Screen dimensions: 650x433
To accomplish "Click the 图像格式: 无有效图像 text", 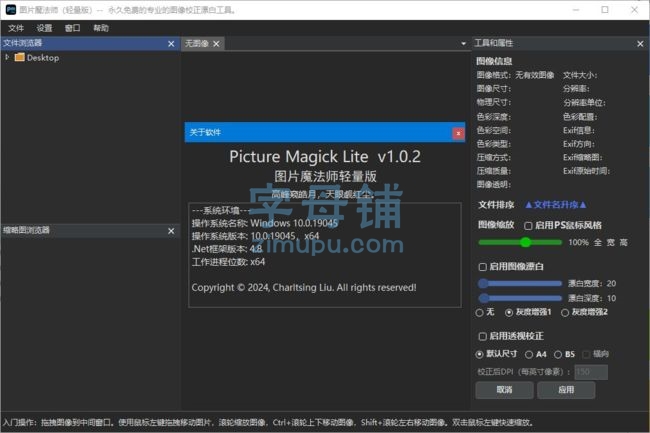I will click(515, 75).
